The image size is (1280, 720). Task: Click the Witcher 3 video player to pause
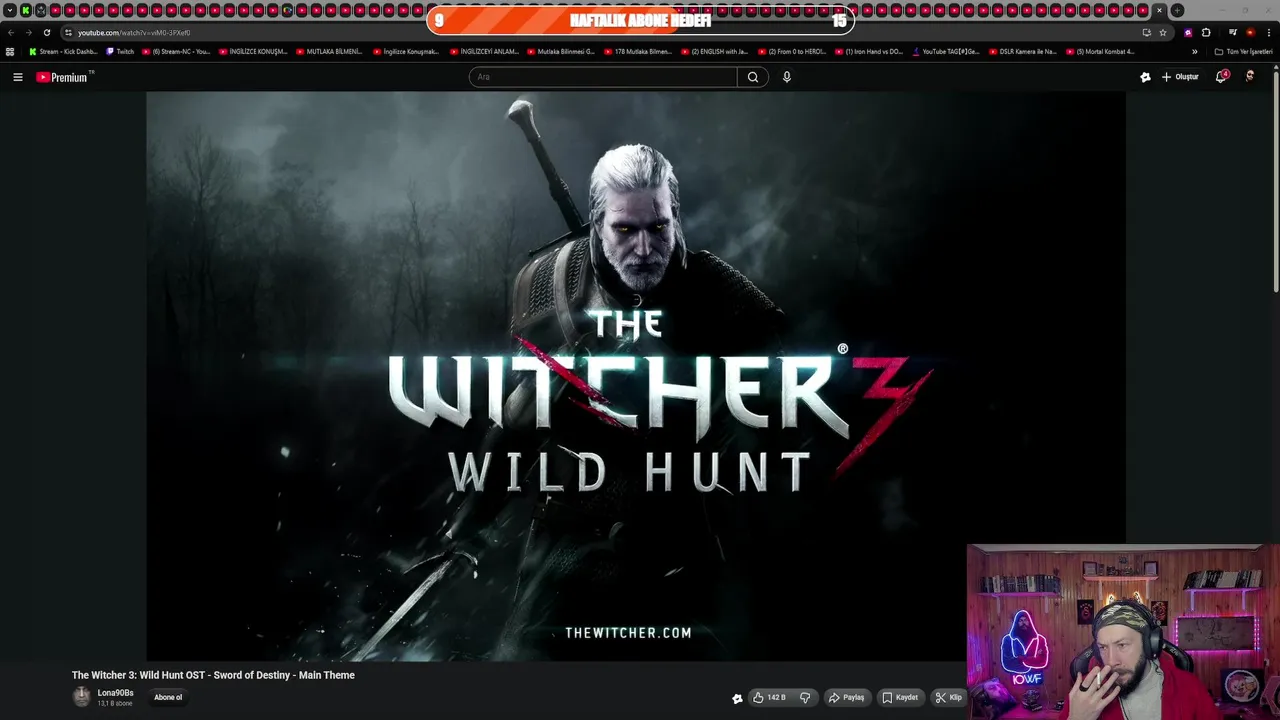(636, 376)
